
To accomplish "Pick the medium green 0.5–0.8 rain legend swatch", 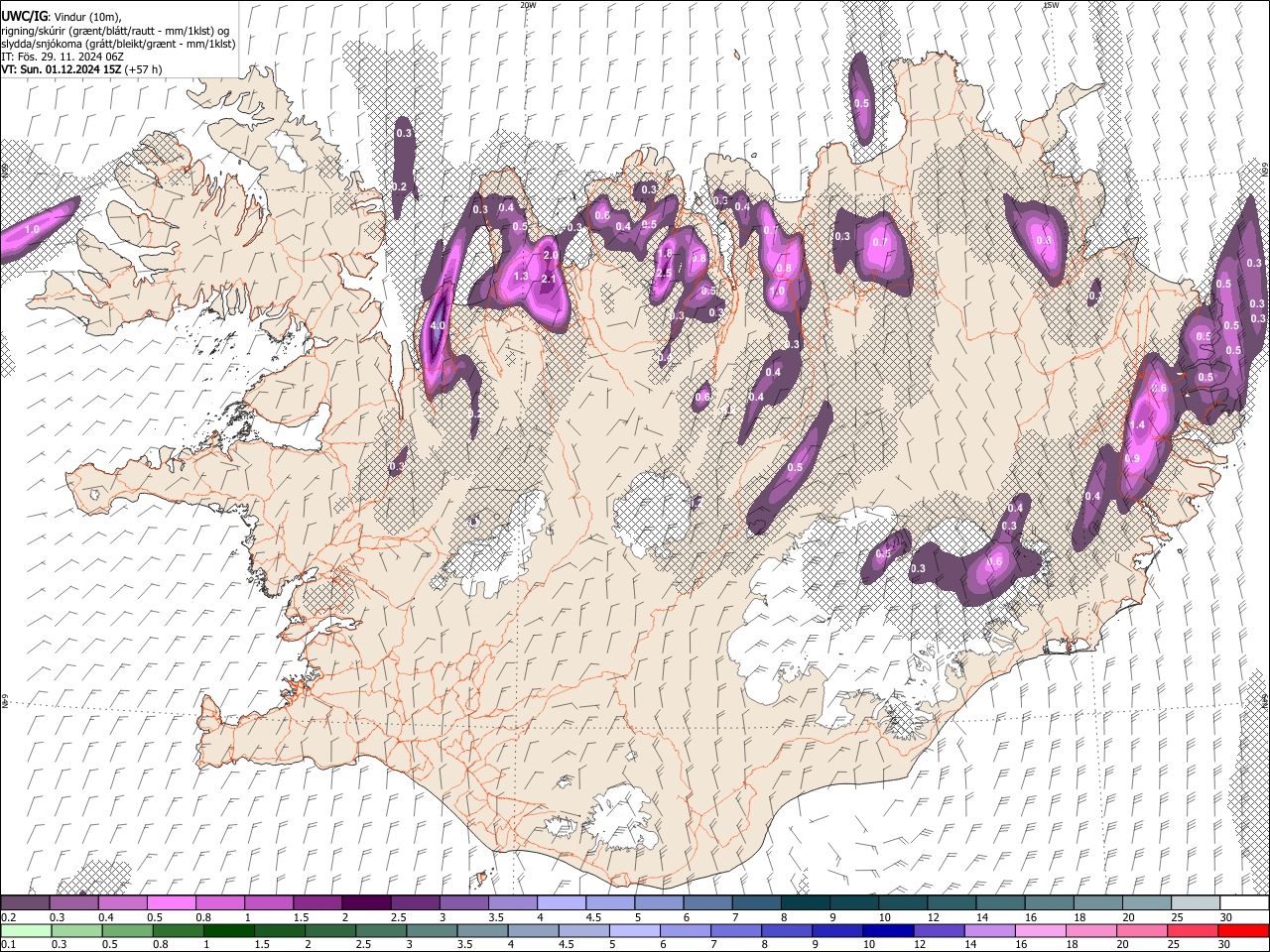I will click(127, 931).
